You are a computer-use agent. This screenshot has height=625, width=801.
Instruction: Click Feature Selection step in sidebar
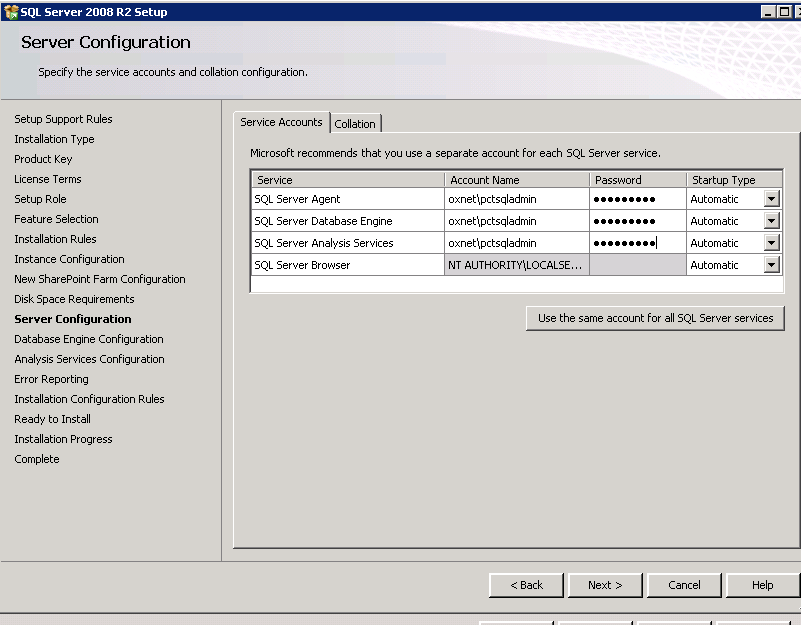click(56, 219)
